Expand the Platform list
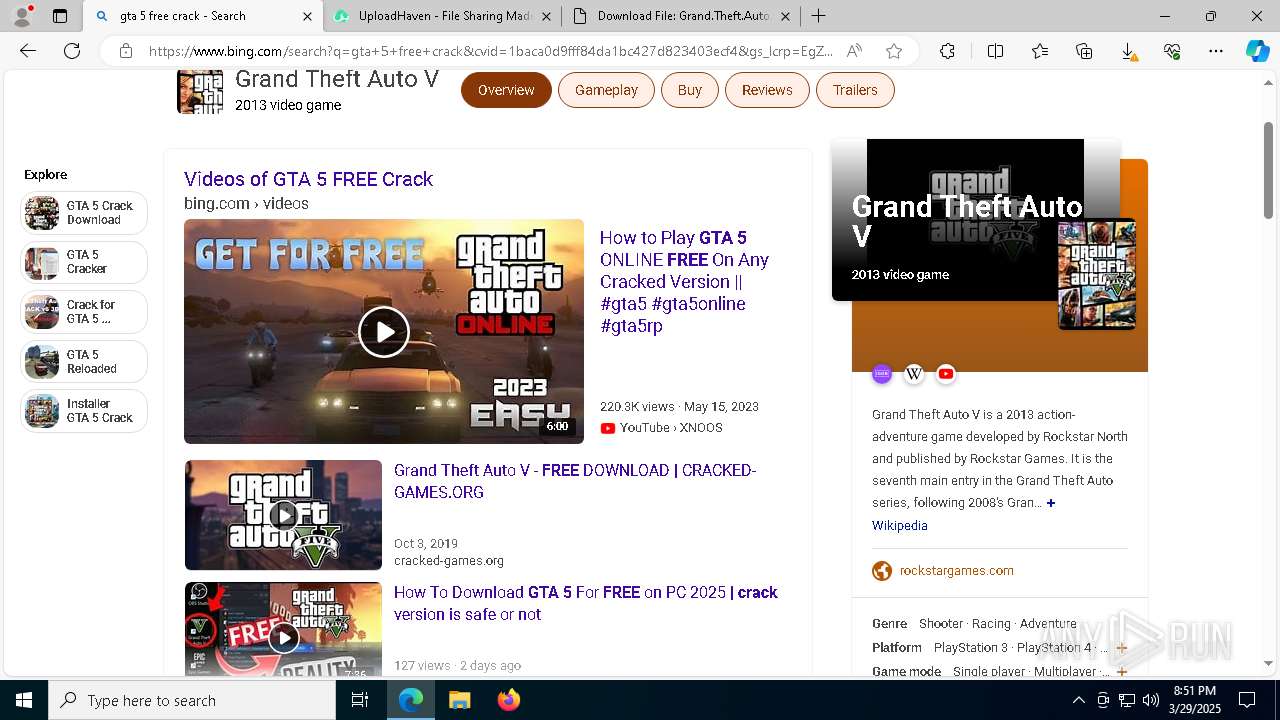The height and width of the screenshot is (720, 1280). point(1122,648)
